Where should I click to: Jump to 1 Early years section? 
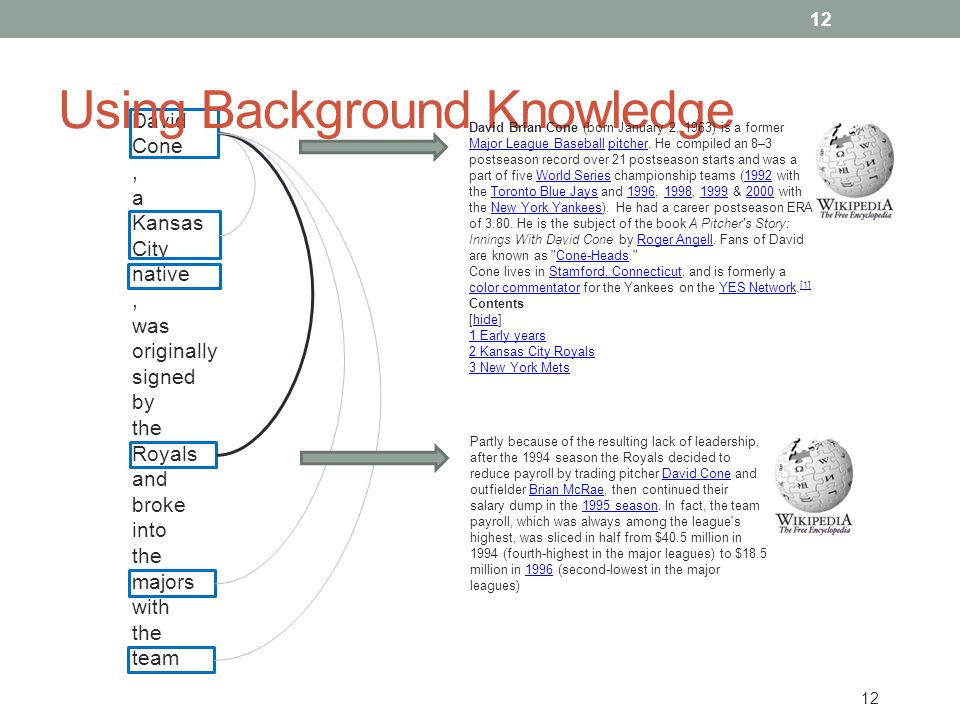pos(507,336)
